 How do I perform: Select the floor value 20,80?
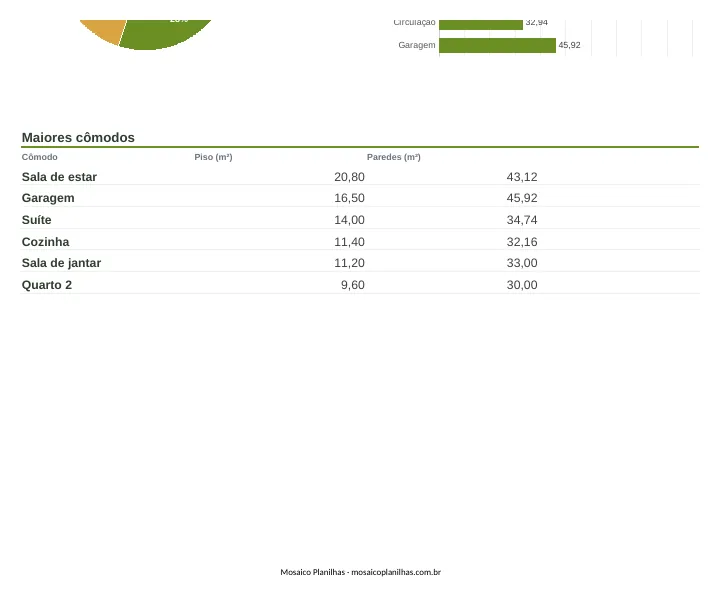tap(349, 177)
